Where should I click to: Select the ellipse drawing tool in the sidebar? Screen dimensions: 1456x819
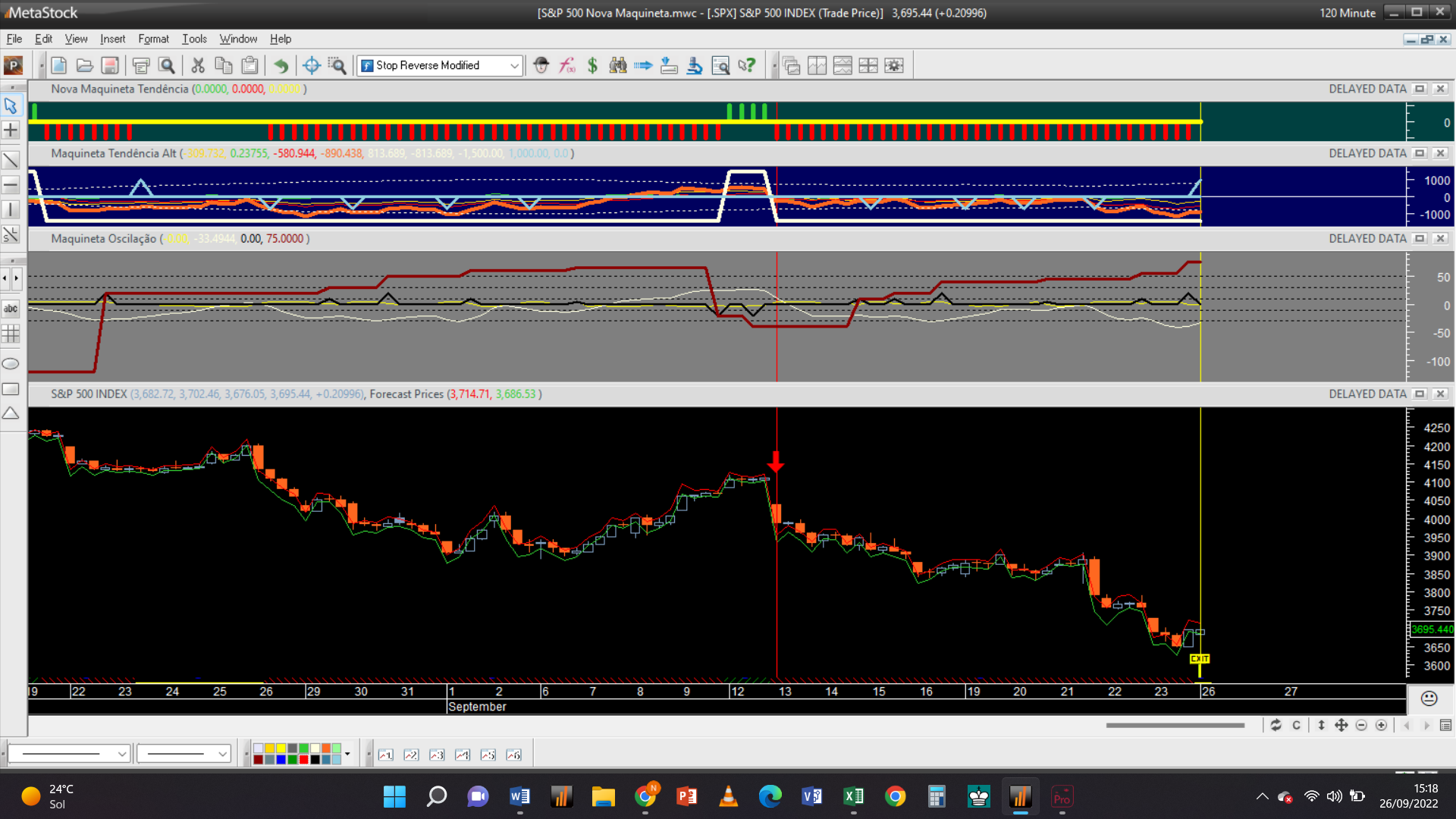pos(11,364)
